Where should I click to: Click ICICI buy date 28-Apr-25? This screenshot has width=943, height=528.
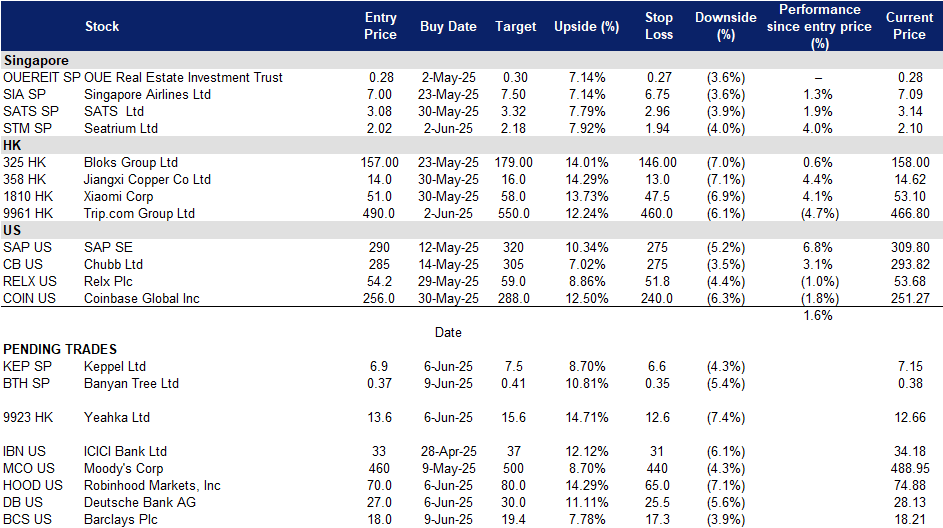(x=448, y=451)
